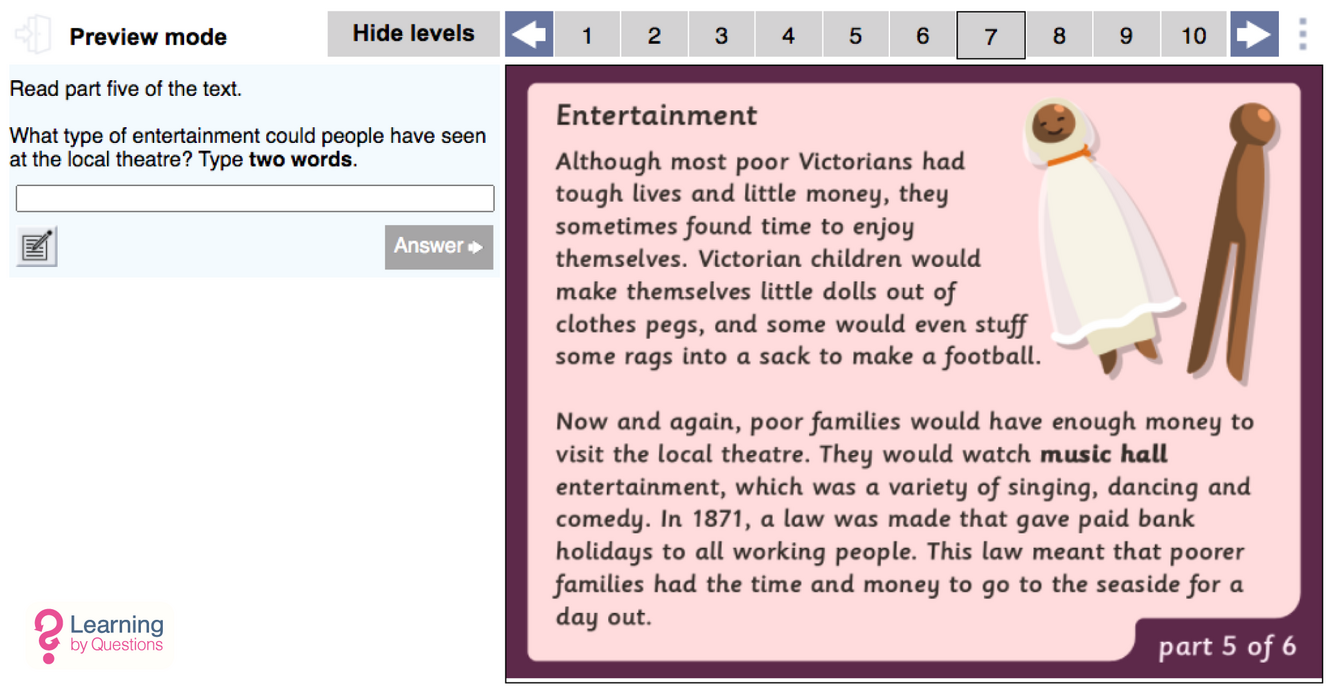Click the exit preview mode door icon
This screenshot has width=1334, height=690.
[33, 35]
